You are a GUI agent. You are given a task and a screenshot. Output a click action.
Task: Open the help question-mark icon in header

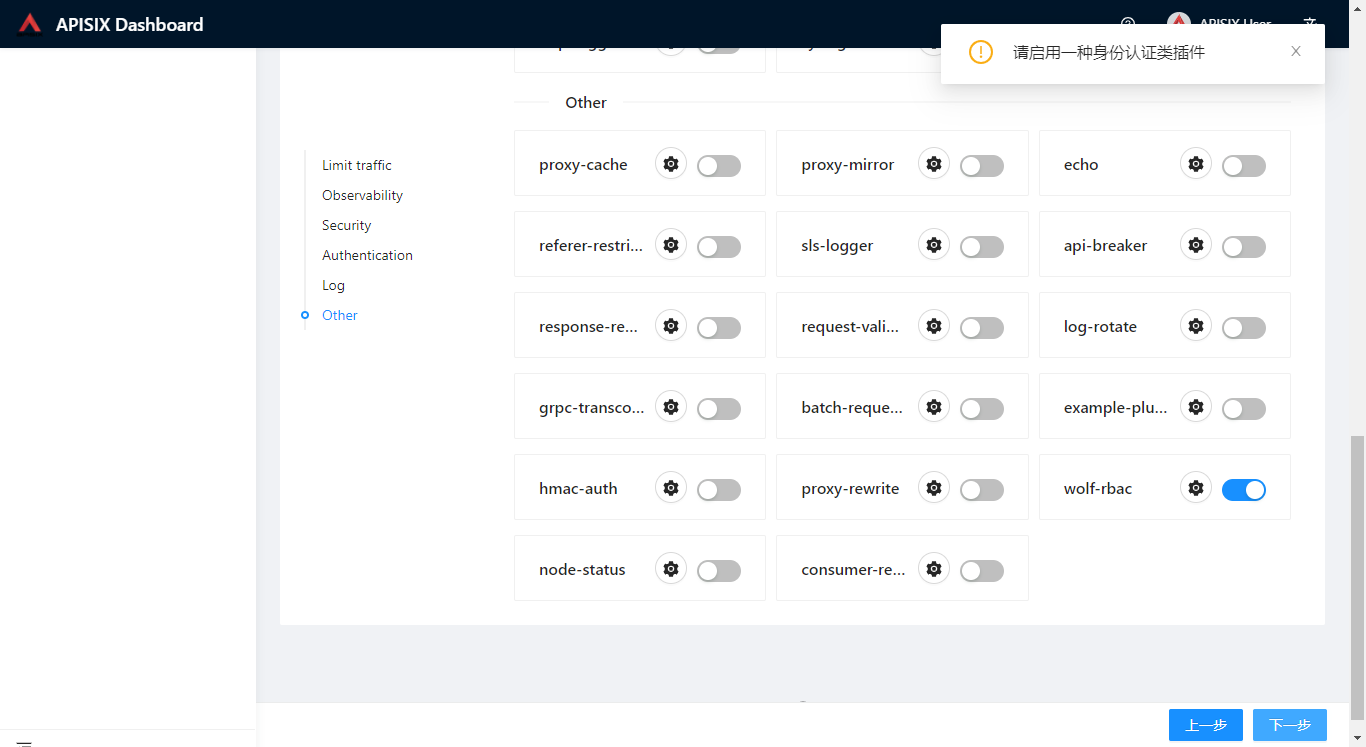[x=1127, y=23]
